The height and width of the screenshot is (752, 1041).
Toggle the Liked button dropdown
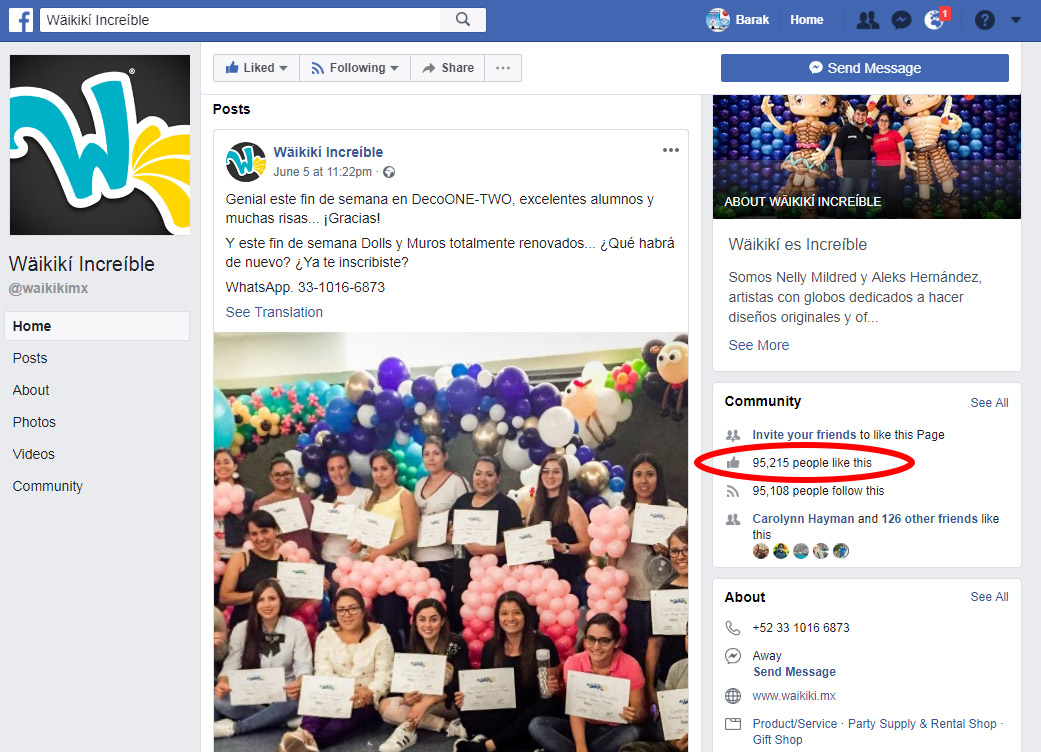[256, 68]
